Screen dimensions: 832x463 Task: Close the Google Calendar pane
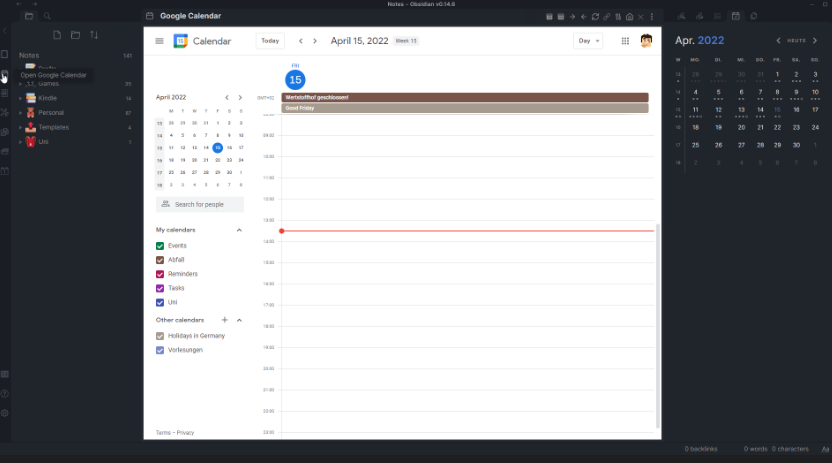[641, 16]
